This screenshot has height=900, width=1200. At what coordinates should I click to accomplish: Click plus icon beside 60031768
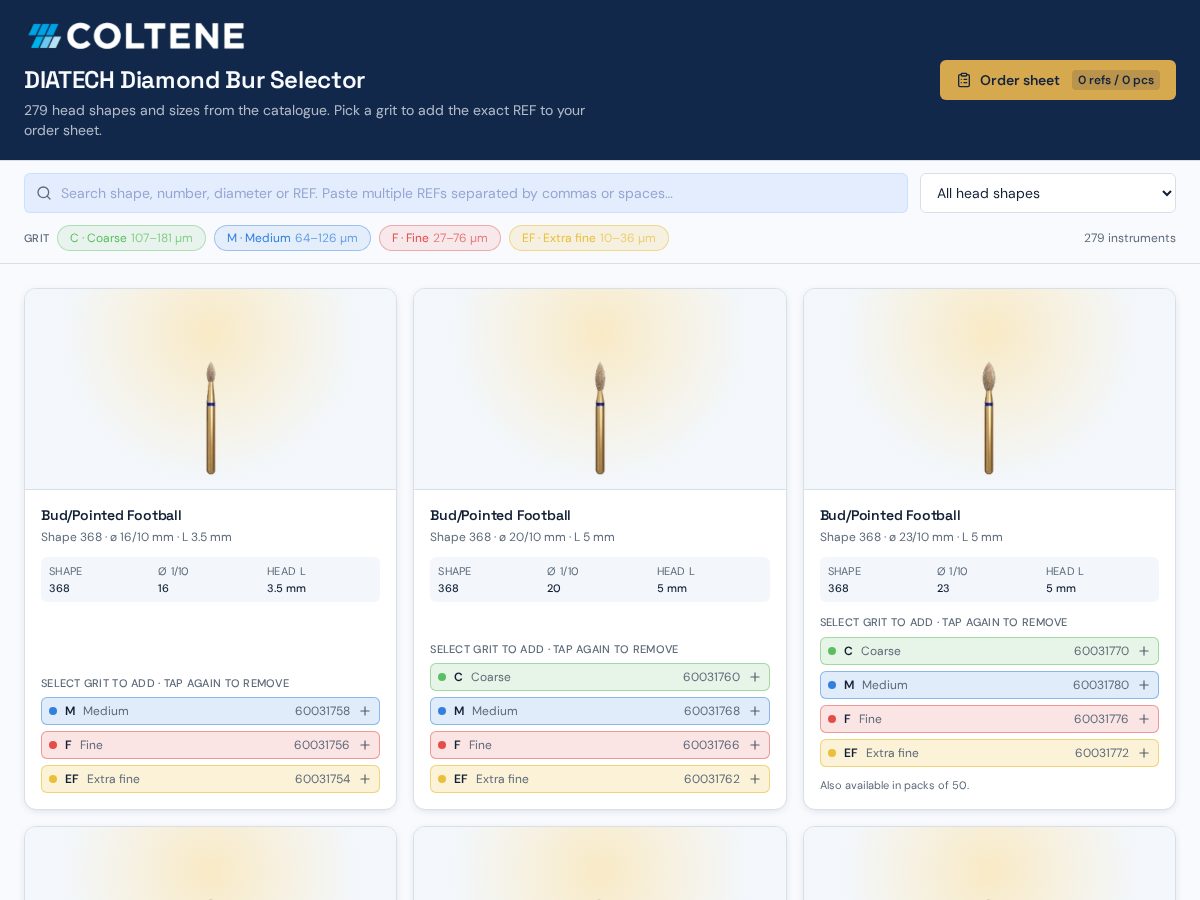tap(755, 711)
